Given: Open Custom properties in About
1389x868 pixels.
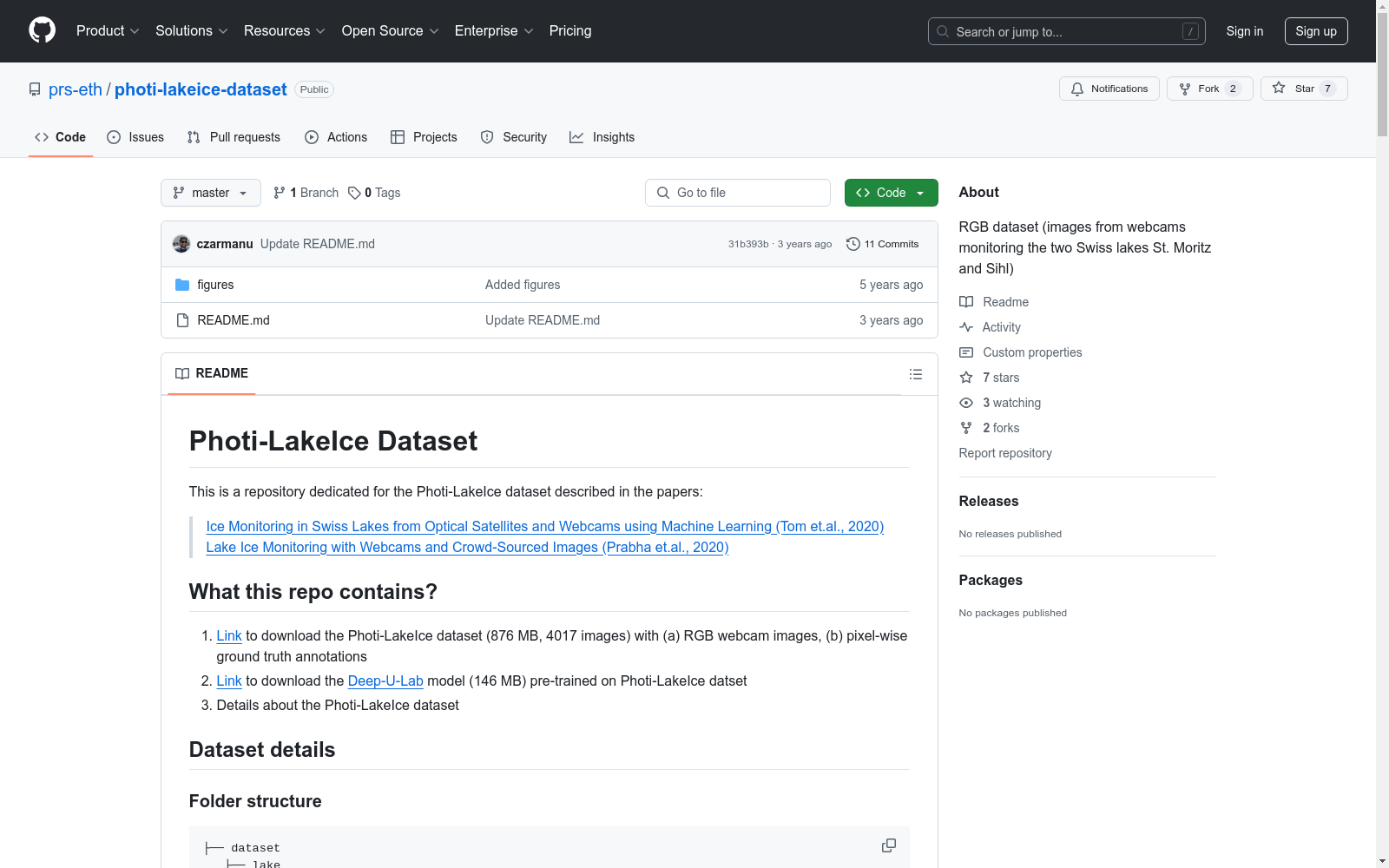Looking at the screenshot, I should (x=1021, y=352).
